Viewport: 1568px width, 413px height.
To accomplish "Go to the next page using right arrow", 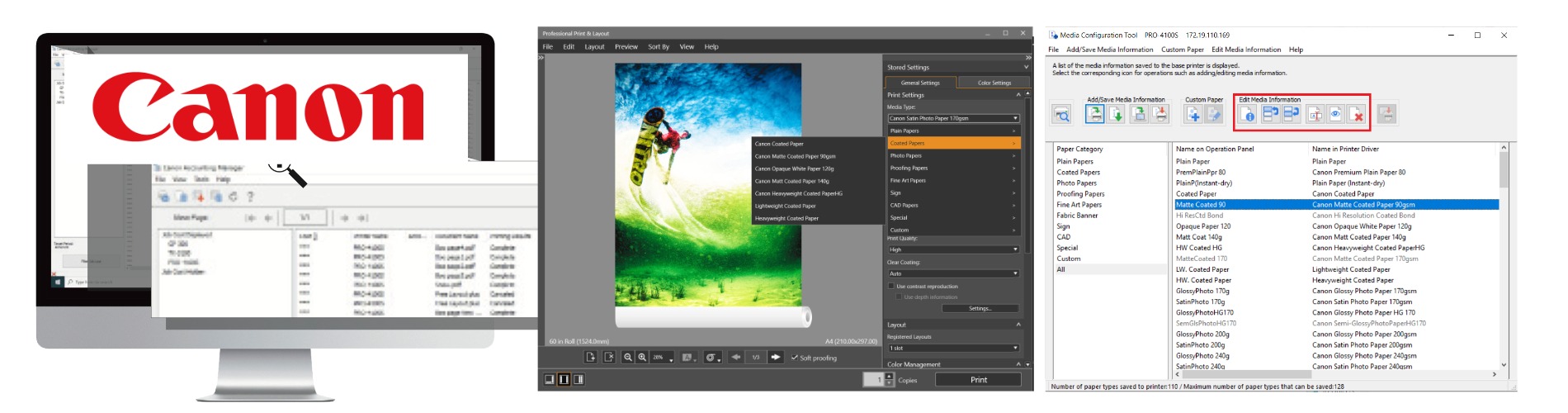I will [x=775, y=358].
